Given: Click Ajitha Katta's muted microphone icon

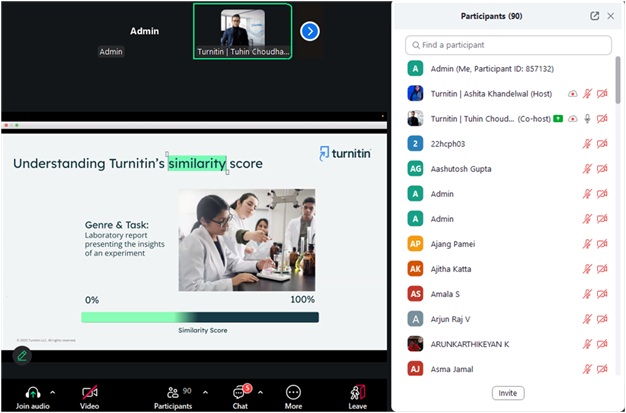Looking at the screenshot, I should pyautogui.click(x=587, y=269).
